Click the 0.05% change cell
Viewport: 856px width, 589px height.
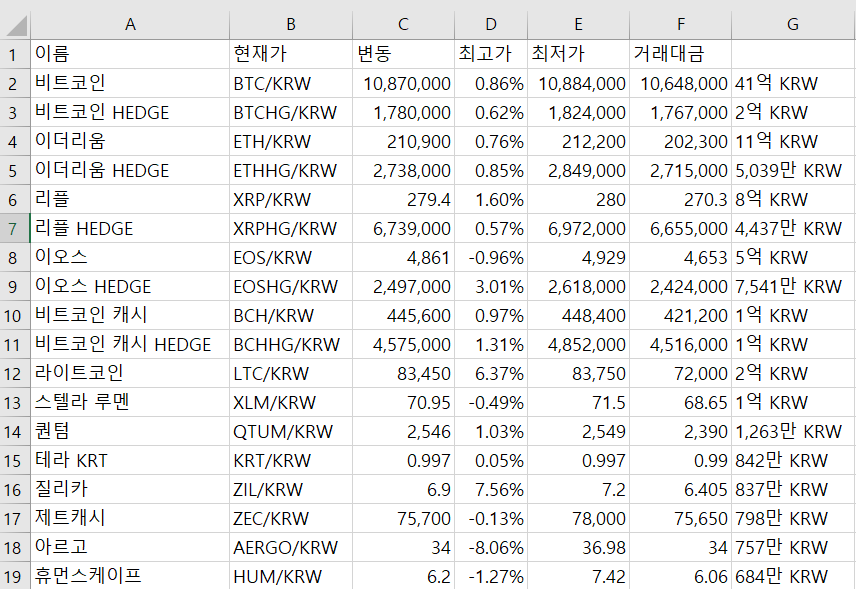pos(491,460)
